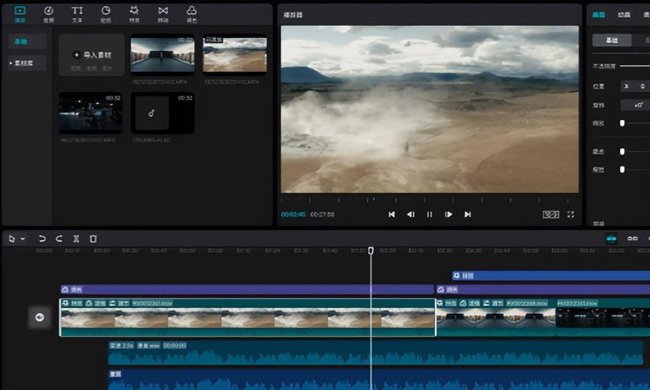650x390 pixels.
Task: Open the aspect ratio button in the player
Action: 551,214
